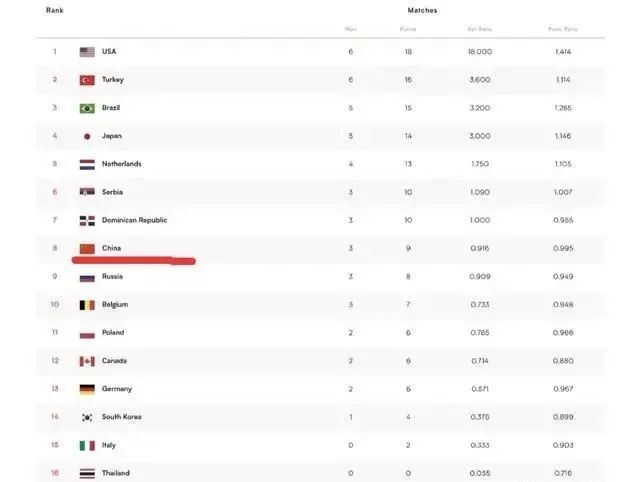Viewport: 640px width, 482px height.
Task: Open the Thailand team entry
Action: pyautogui.click(x=116, y=473)
